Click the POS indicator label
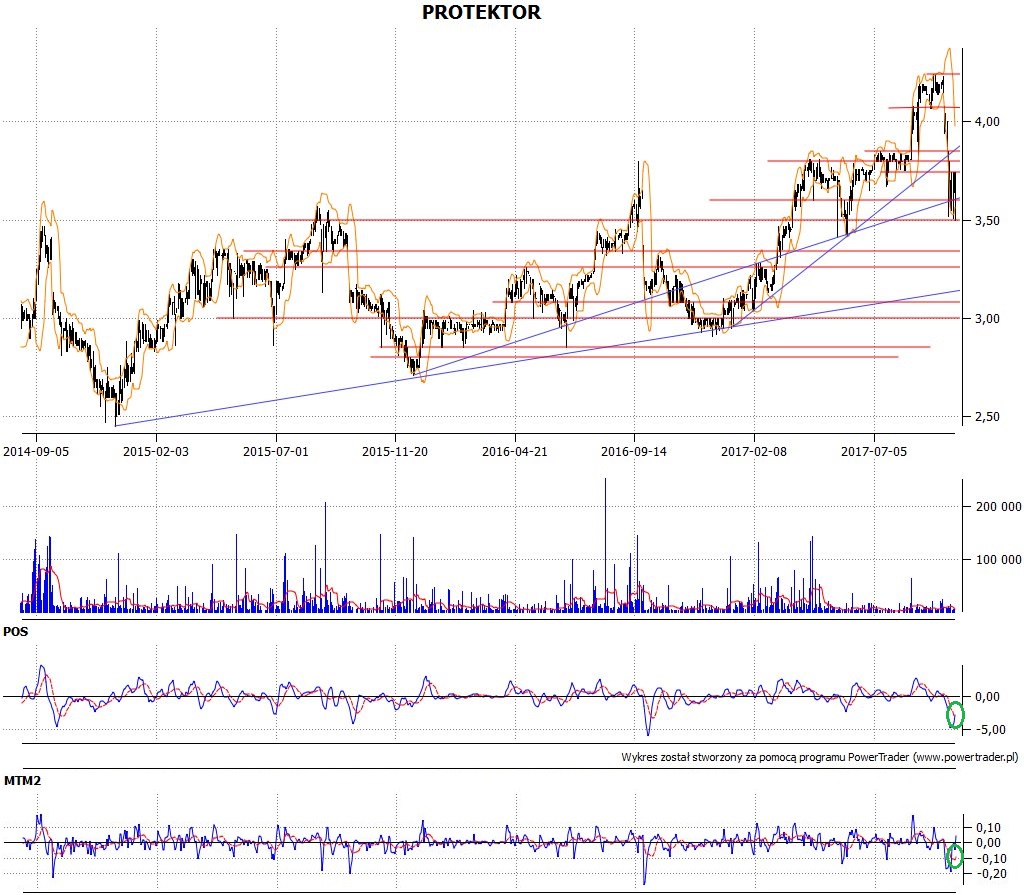 click(16, 632)
